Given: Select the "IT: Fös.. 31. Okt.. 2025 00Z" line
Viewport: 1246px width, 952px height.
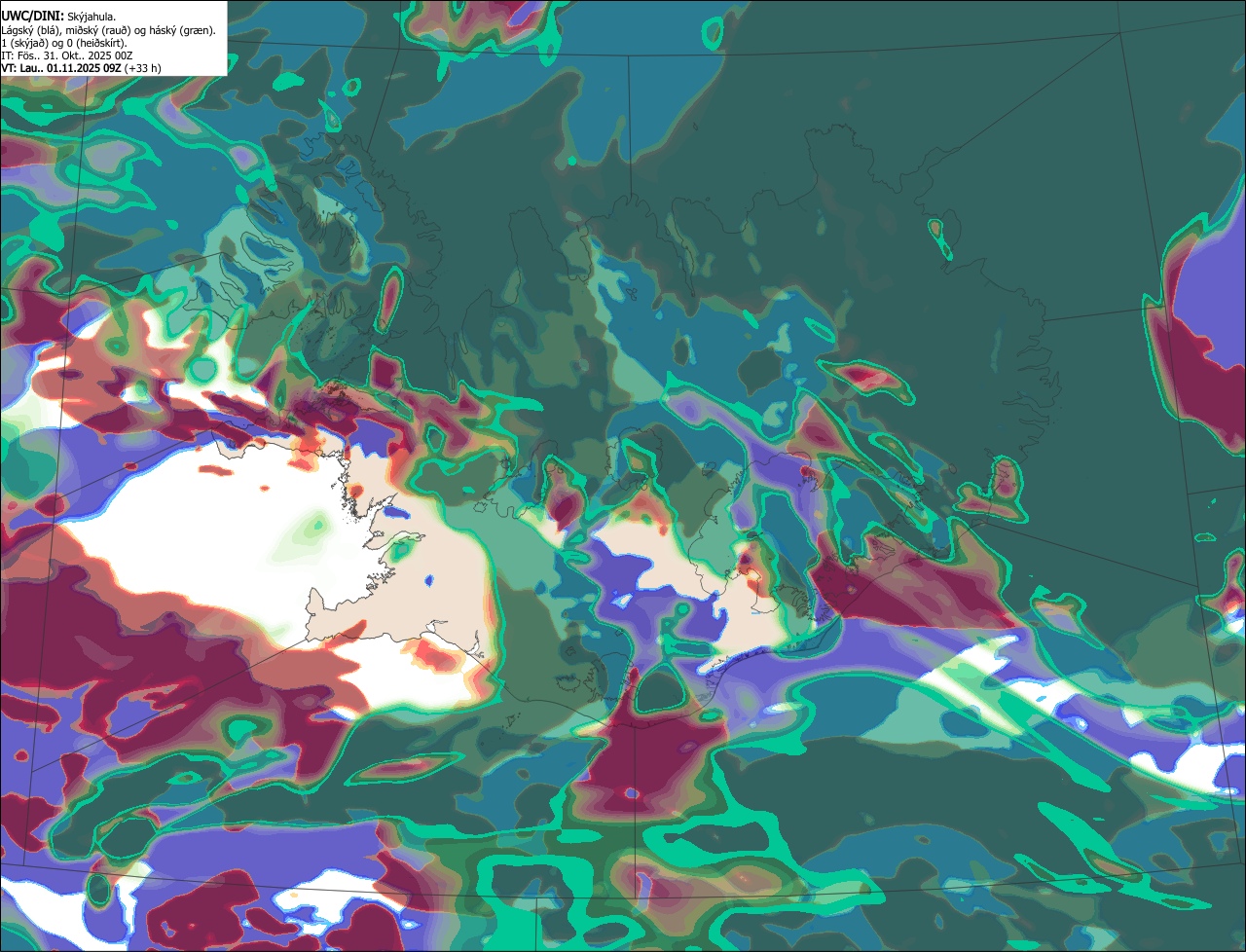Looking at the screenshot, I should tap(67, 55).
